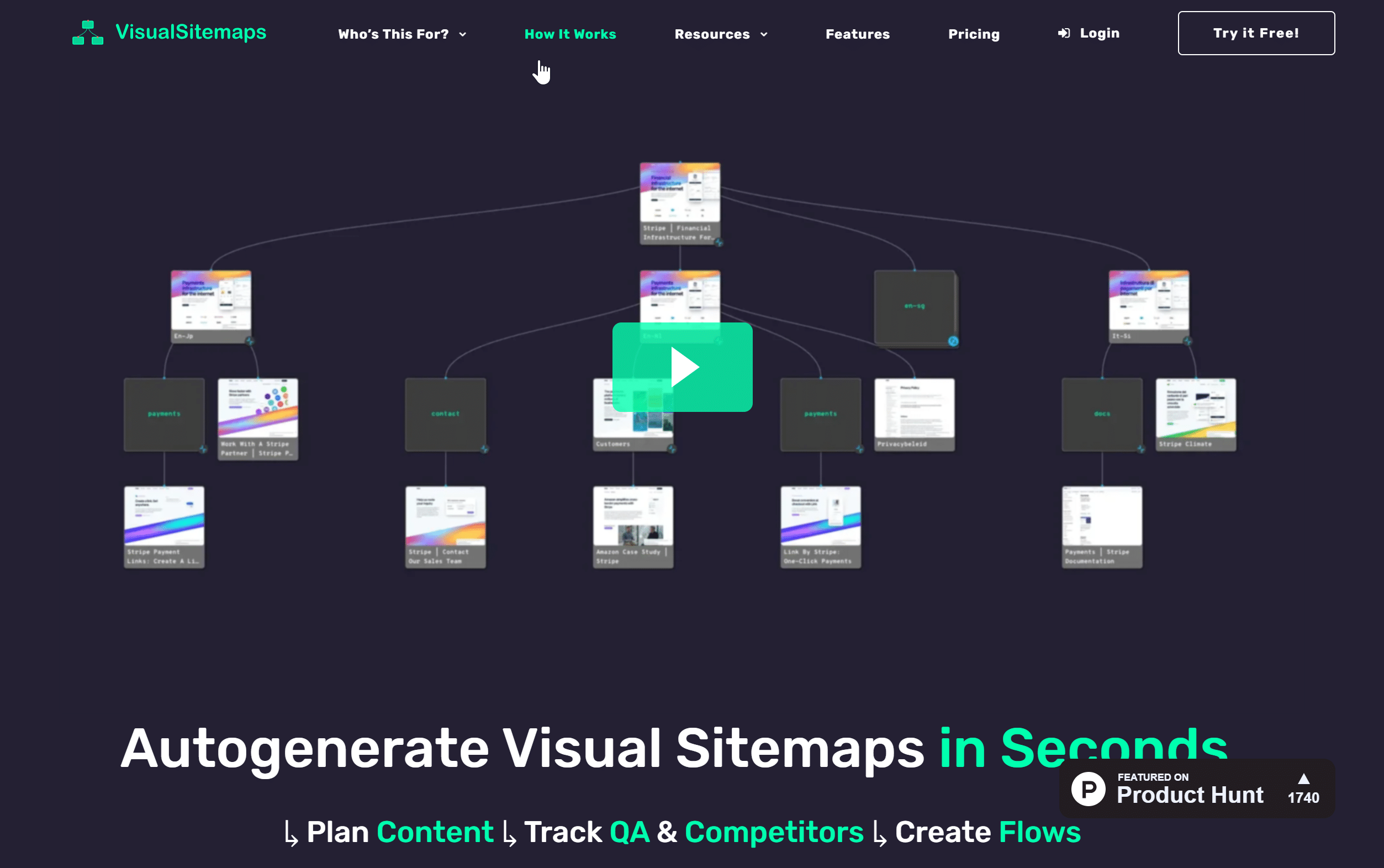
Task: Open the Link By Stripe One-Click Payments thumbnail
Action: [821, 527]
